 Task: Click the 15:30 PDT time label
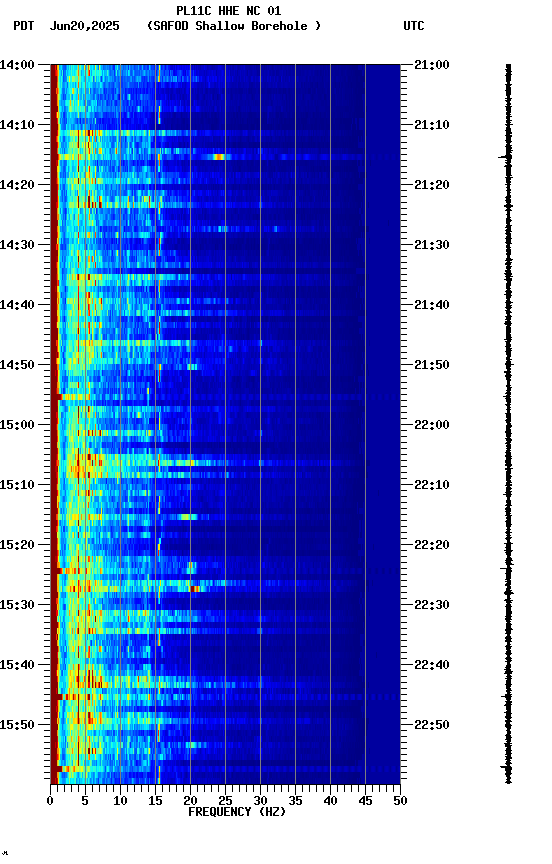17,605
